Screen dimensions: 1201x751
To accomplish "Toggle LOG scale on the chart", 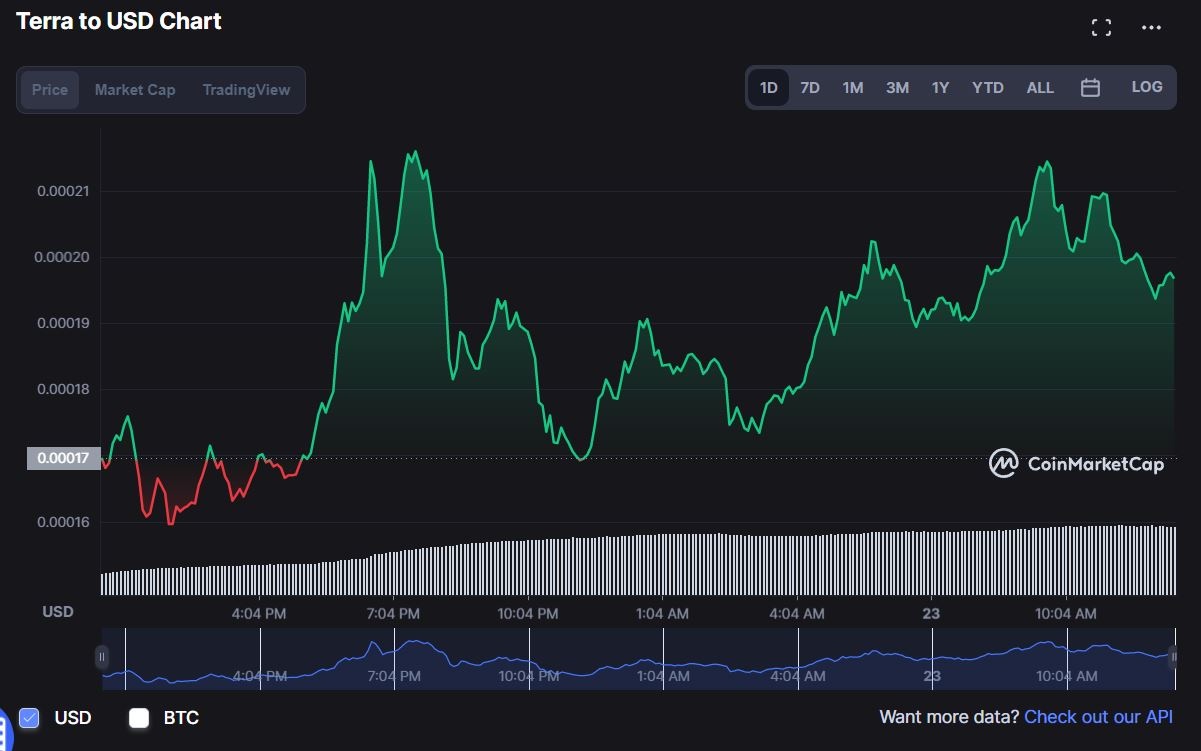I will point(1147,87).
